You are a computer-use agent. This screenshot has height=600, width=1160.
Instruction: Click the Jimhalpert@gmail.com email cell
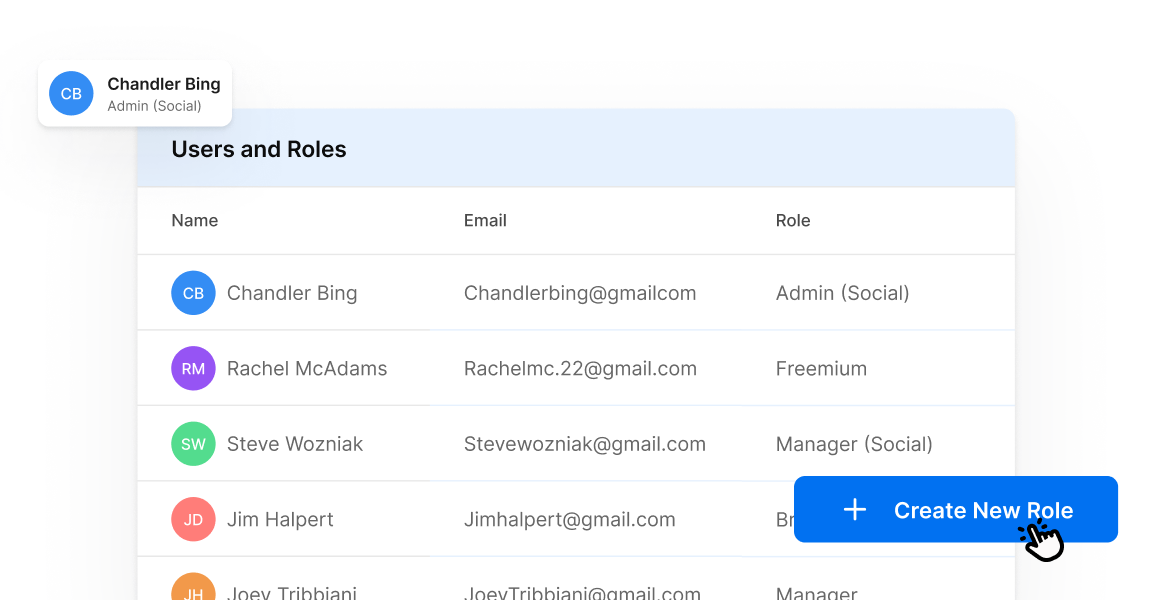pyautogui.click(x=570, y=519)
